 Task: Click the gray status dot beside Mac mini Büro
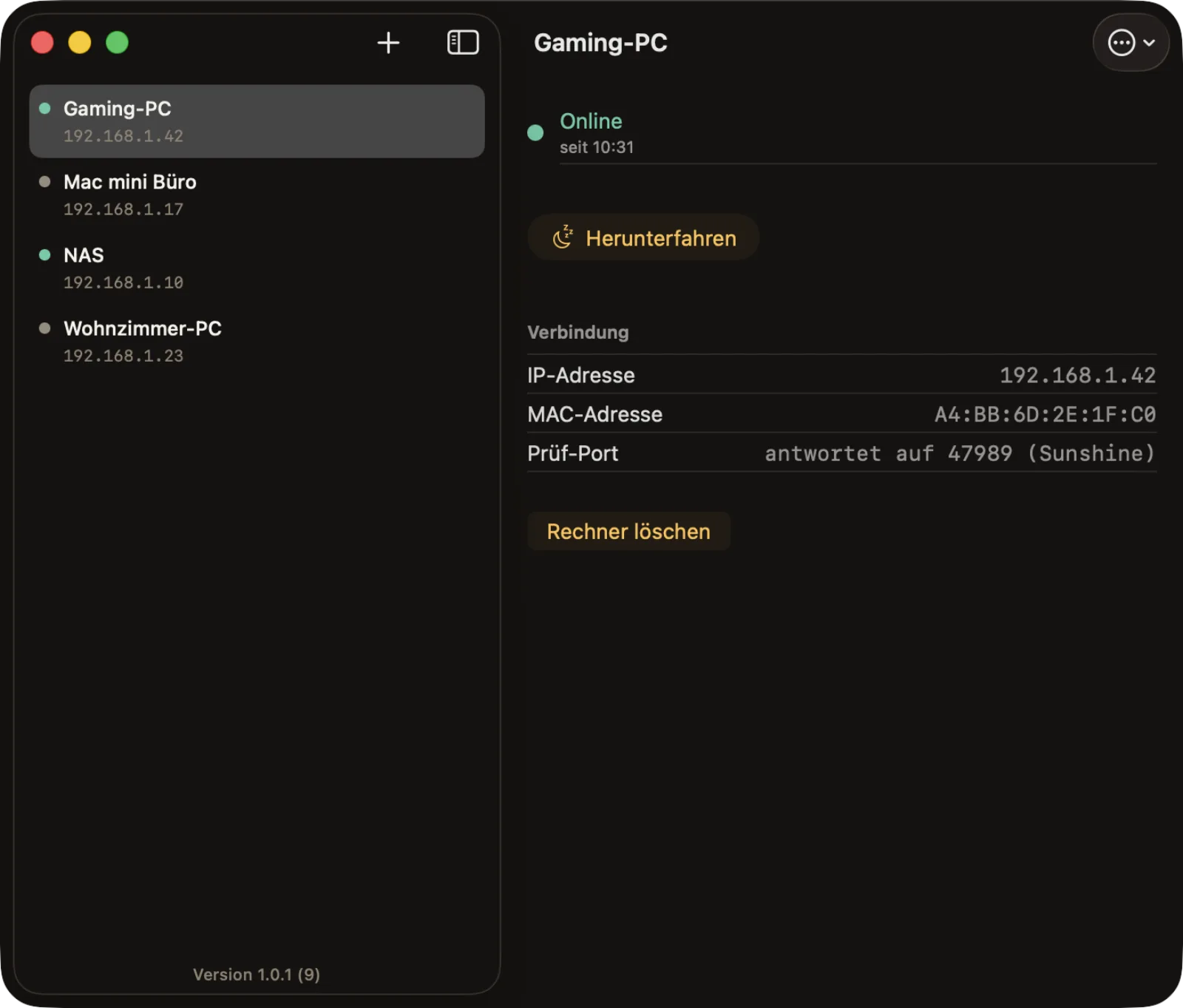(x=44, y=181)
